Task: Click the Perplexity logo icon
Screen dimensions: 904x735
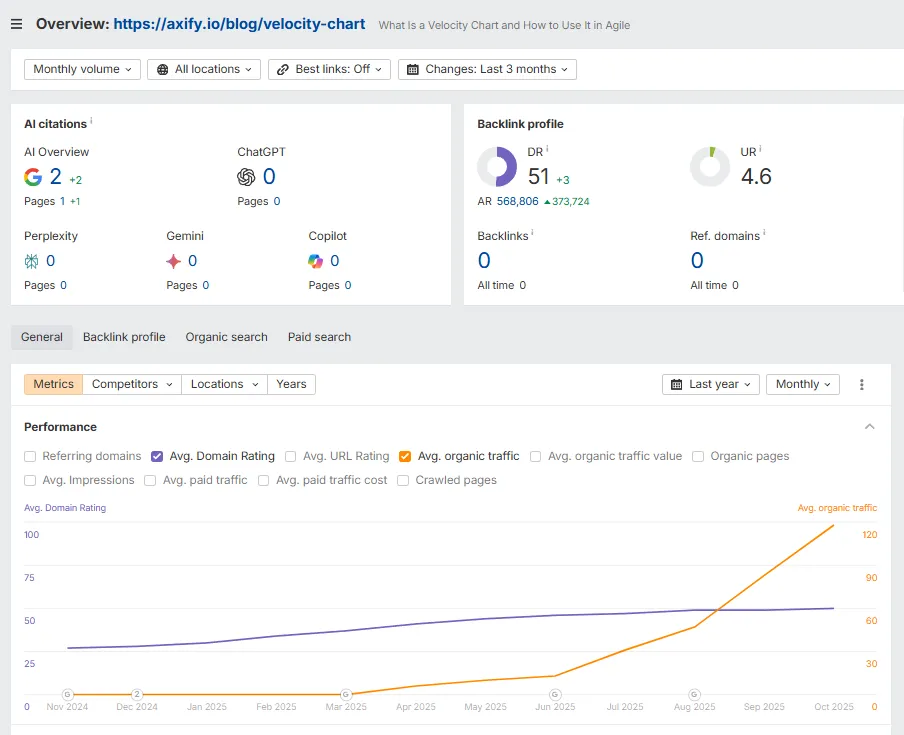Action: point(32,261)
